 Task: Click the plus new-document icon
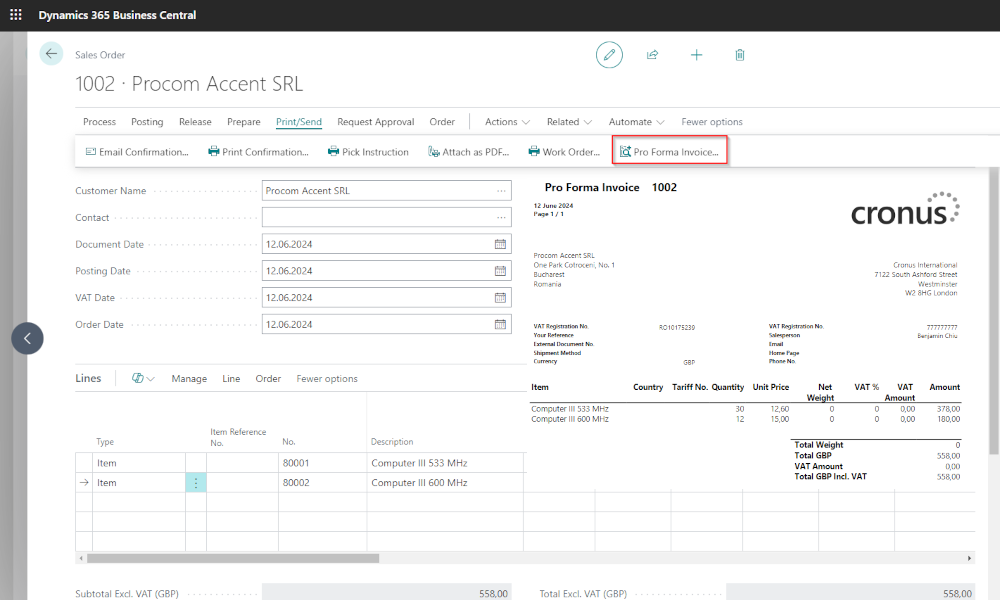[x=696, y=55]
